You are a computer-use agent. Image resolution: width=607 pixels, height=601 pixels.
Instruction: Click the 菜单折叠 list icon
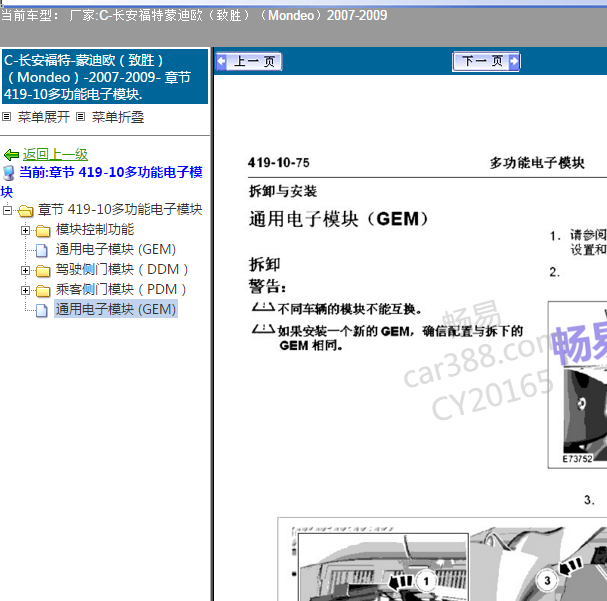point(80,116)
